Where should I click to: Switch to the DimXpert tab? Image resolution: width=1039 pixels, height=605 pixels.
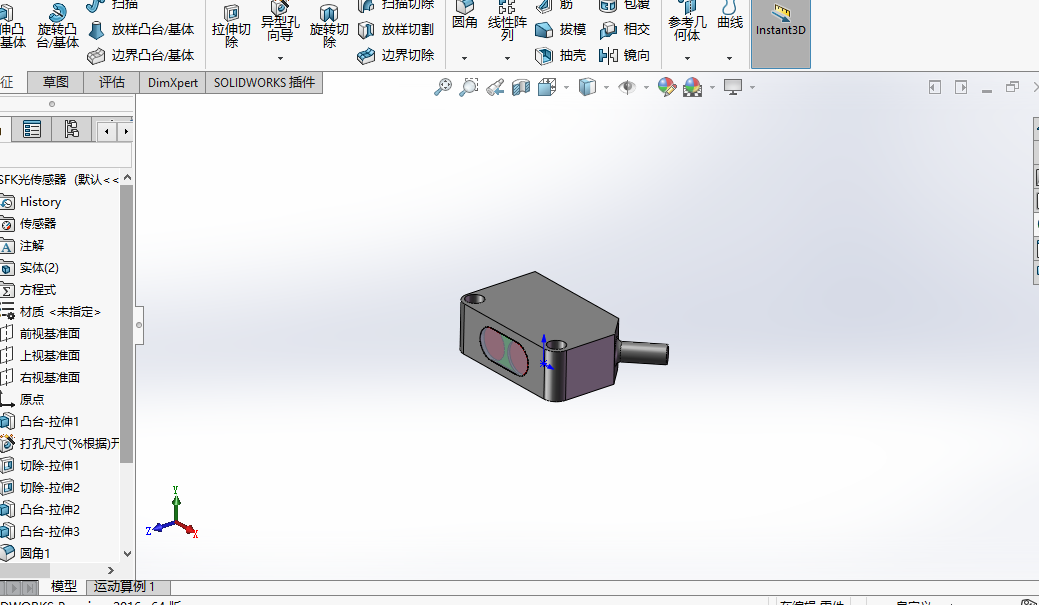pos(172,82)
